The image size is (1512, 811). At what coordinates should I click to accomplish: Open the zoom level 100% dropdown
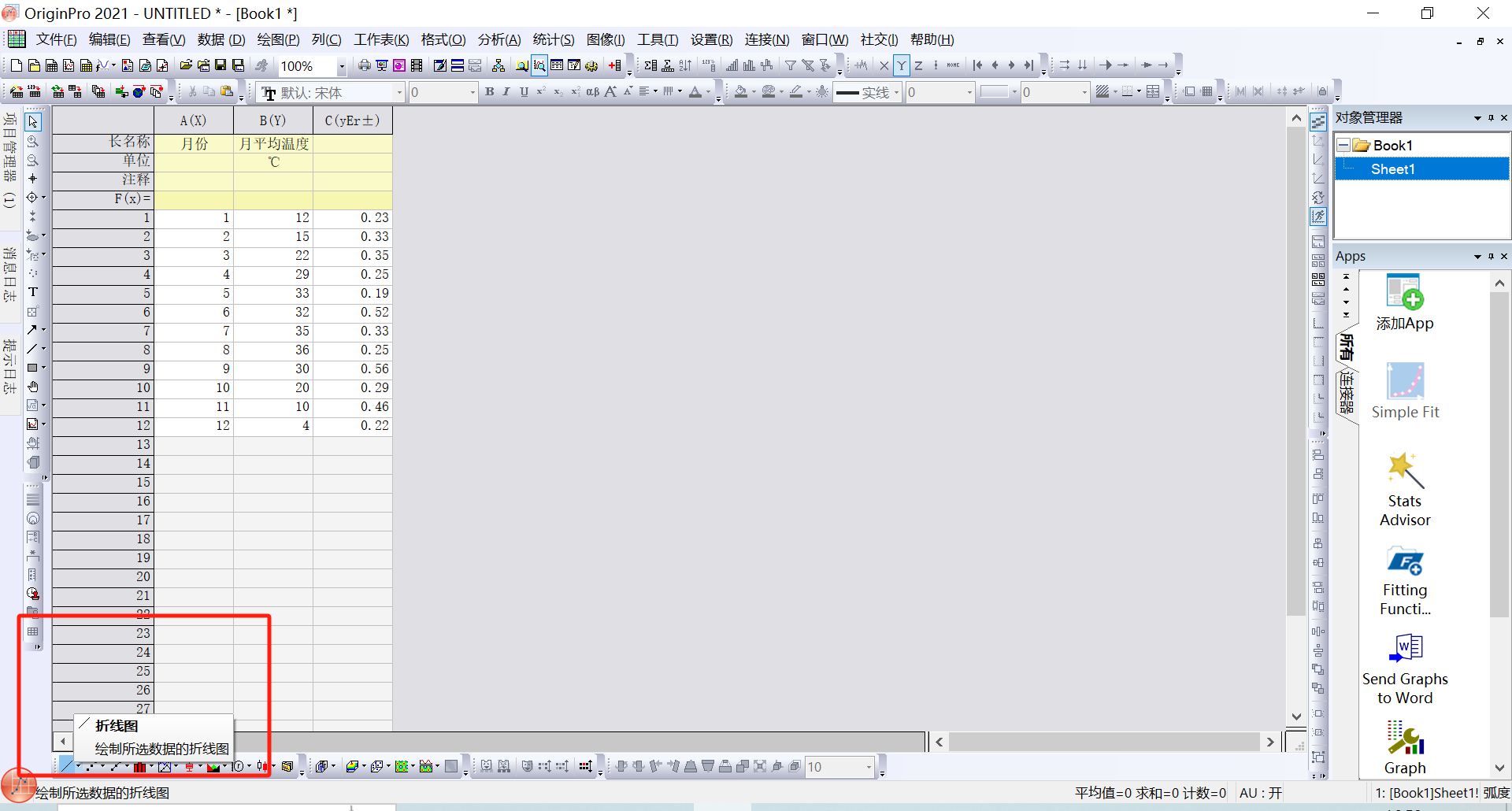pos(342,66)
